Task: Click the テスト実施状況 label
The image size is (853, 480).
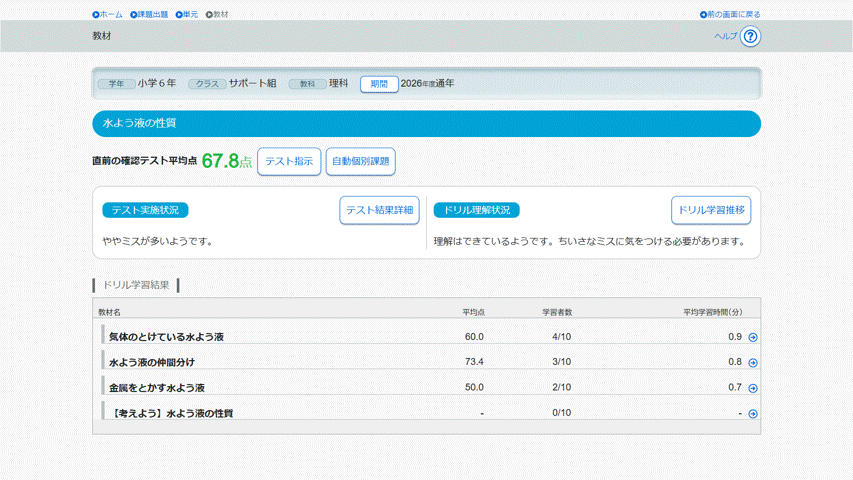Action: click(145, 210)
